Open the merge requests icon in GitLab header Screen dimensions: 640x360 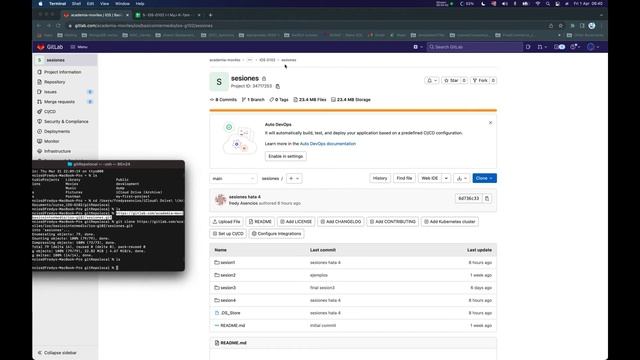pyautogui.click(x=542, y=47)
